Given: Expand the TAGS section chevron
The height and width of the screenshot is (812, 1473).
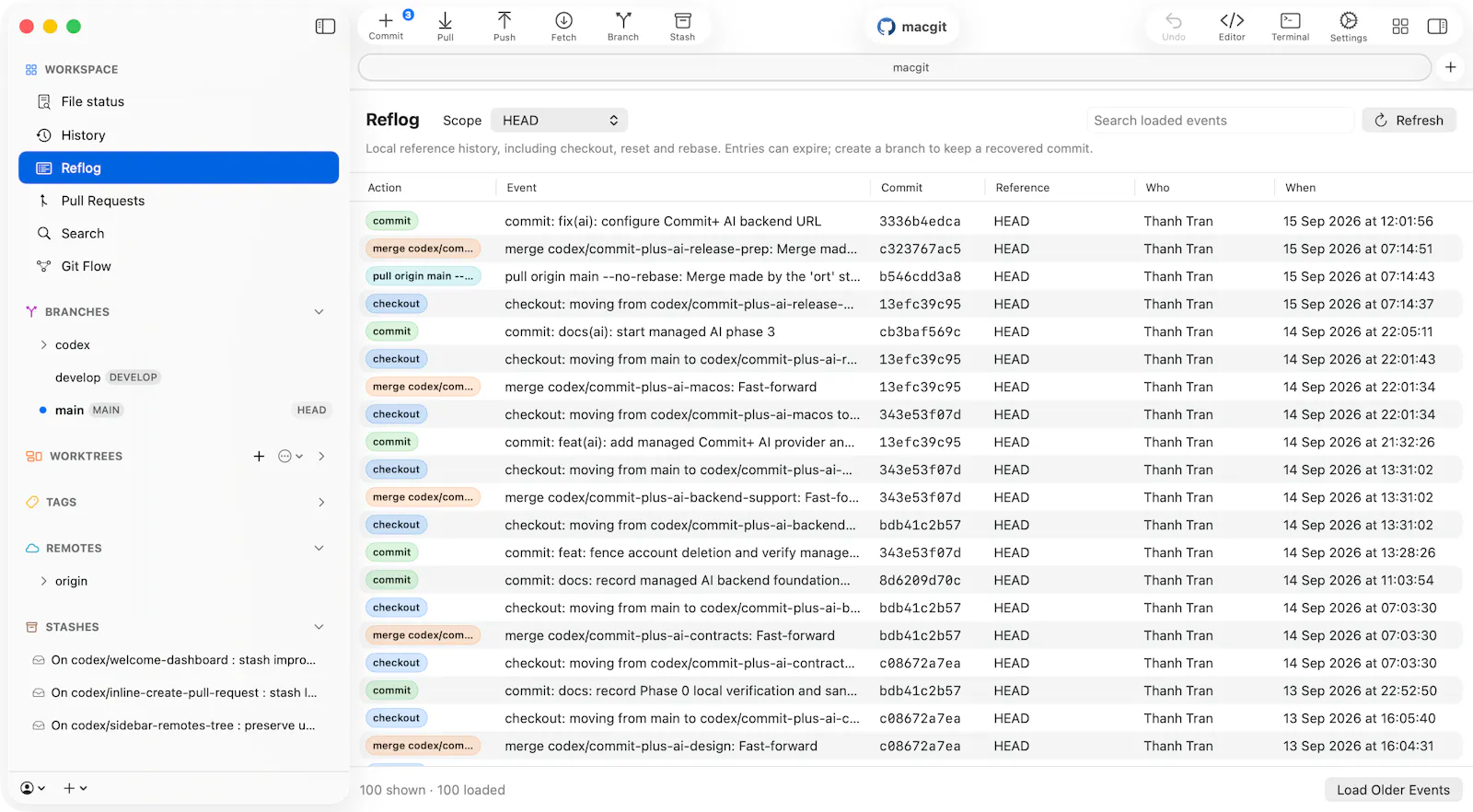Looking at the screenshot, I should click(x=321, y=502).
